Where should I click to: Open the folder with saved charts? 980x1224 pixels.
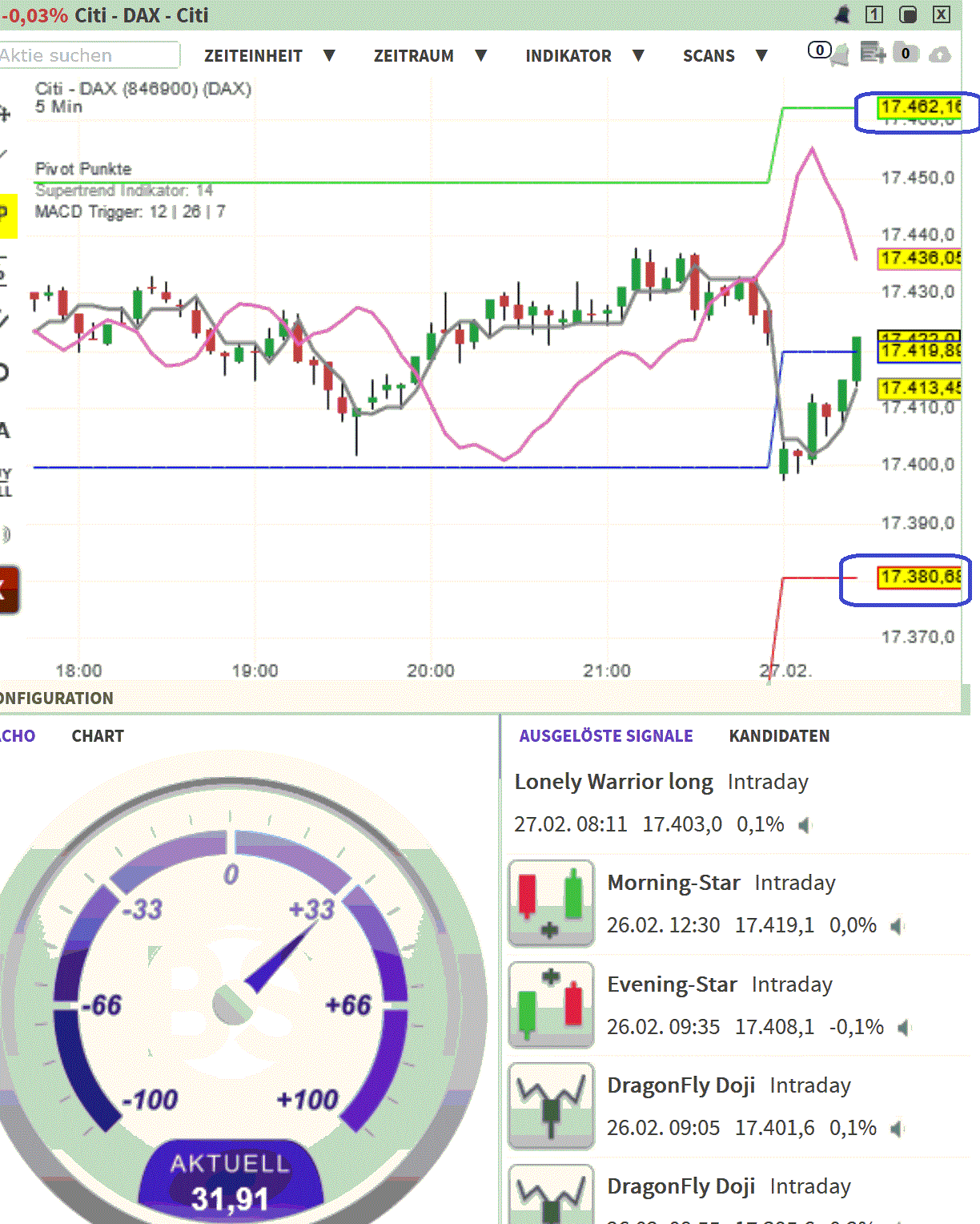pyautogui.click(x=905, y=53)
